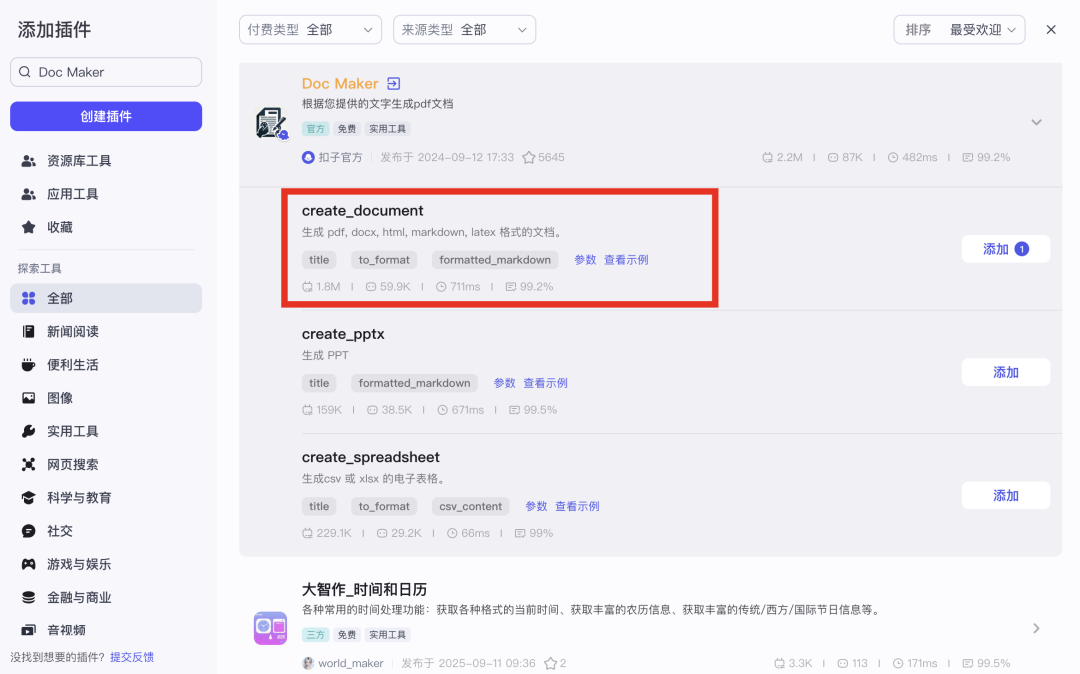Open the 付费类型 dropdown

pyautogui.click(x=310, y=30)
